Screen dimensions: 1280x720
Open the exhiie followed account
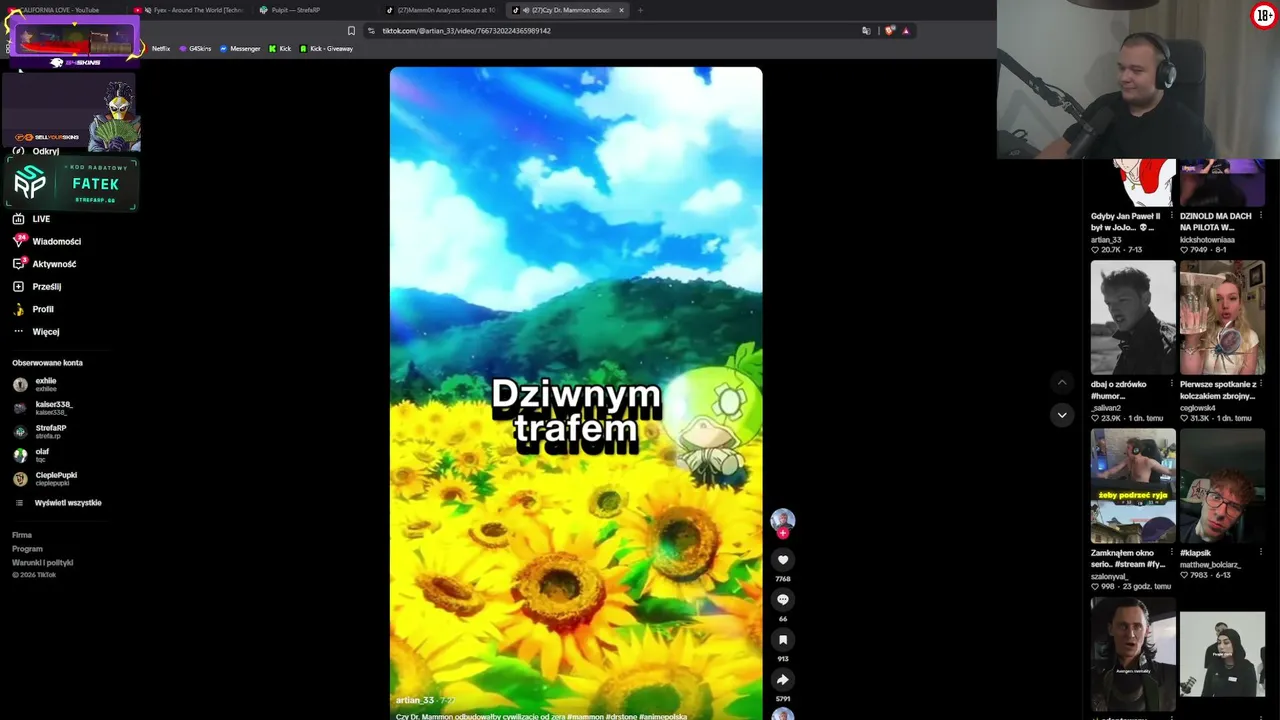pyautogui.click(x=47, y=384)
